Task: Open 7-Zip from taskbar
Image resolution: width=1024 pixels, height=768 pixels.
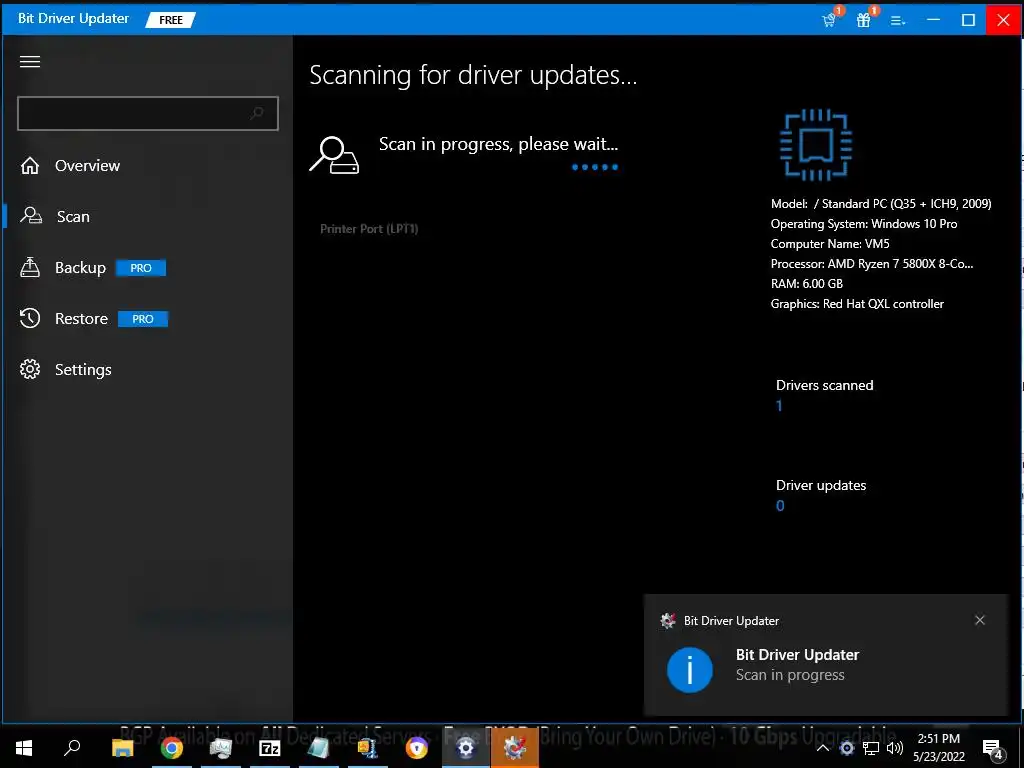Action: pyautogui.click(x=270, y=748)
